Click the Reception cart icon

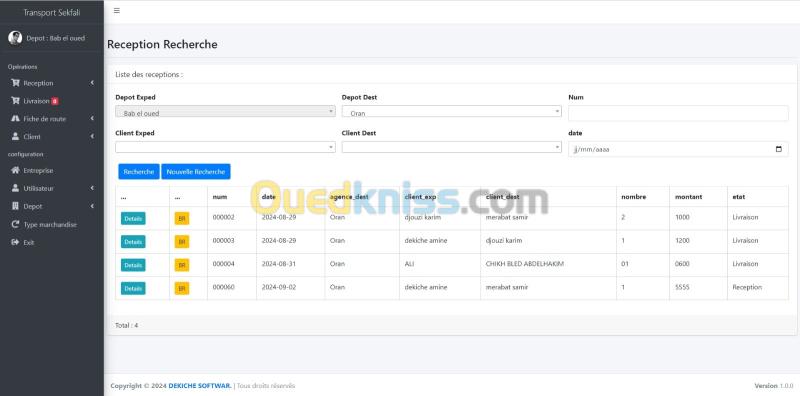(x=15, y=83)
